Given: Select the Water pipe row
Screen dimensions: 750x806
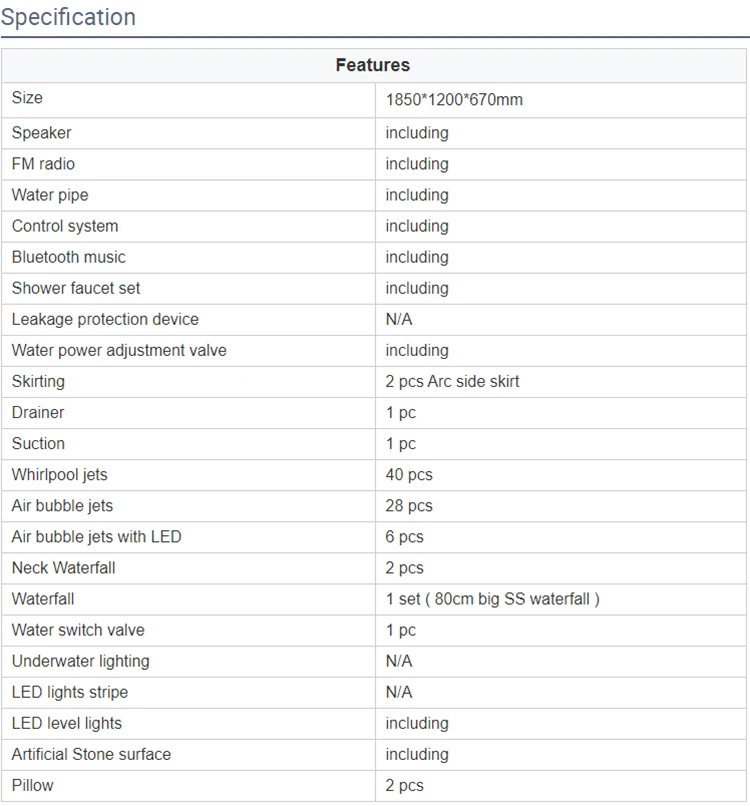Looking at the screenshot, I should (x=50, y=195).
